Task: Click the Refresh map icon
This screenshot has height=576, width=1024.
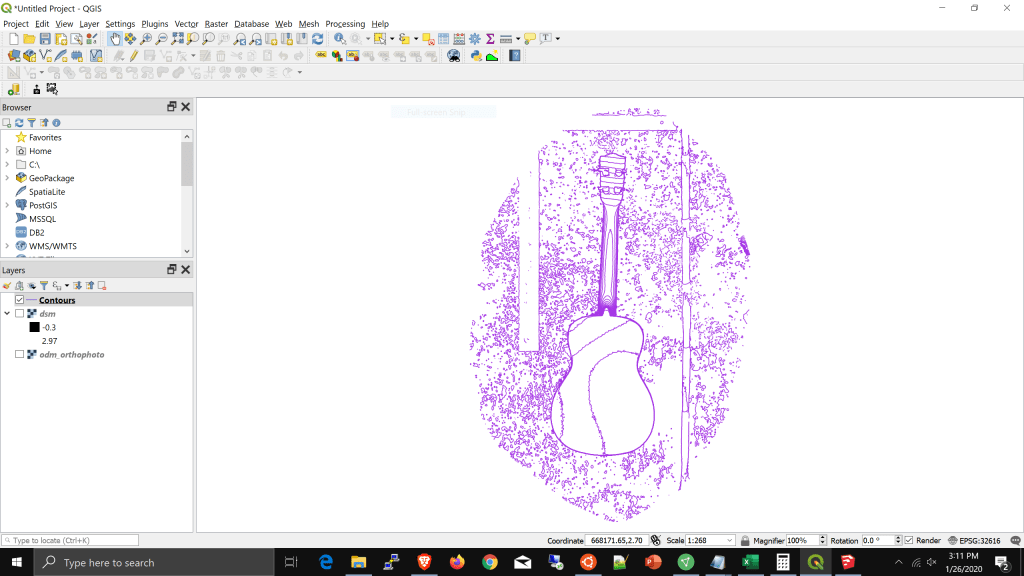Action: (x=318, y=39)
